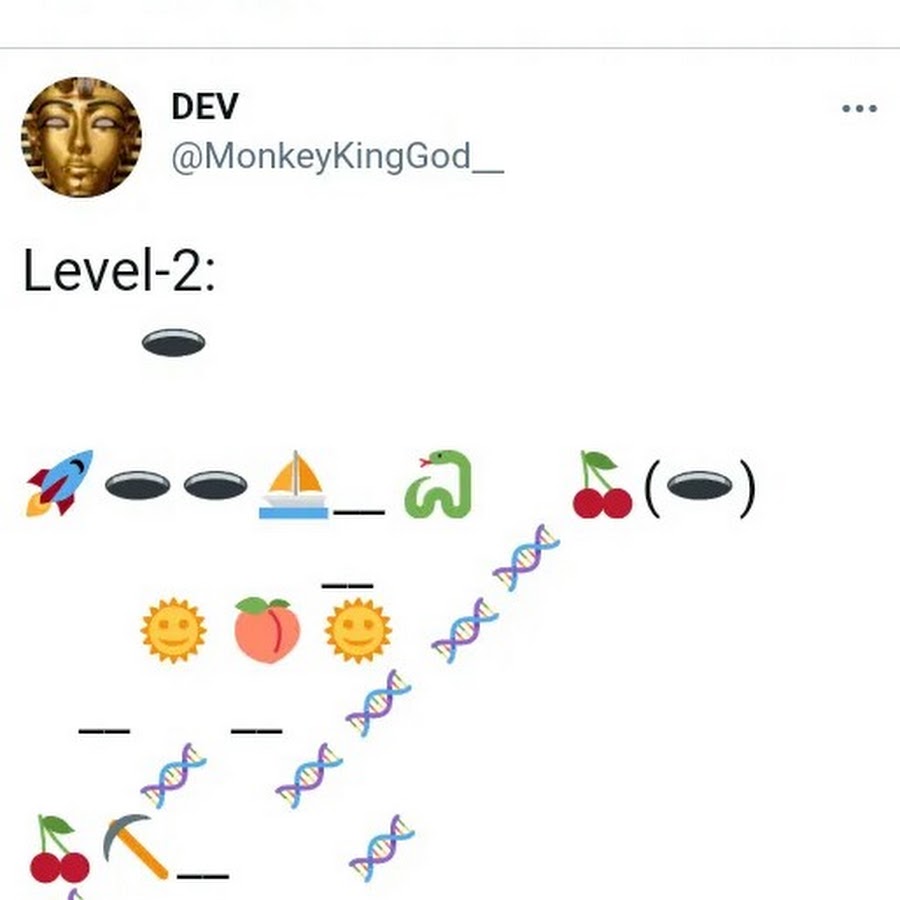
Task: Open the tweet's three-dot more options menu
Action: point(859,108)
